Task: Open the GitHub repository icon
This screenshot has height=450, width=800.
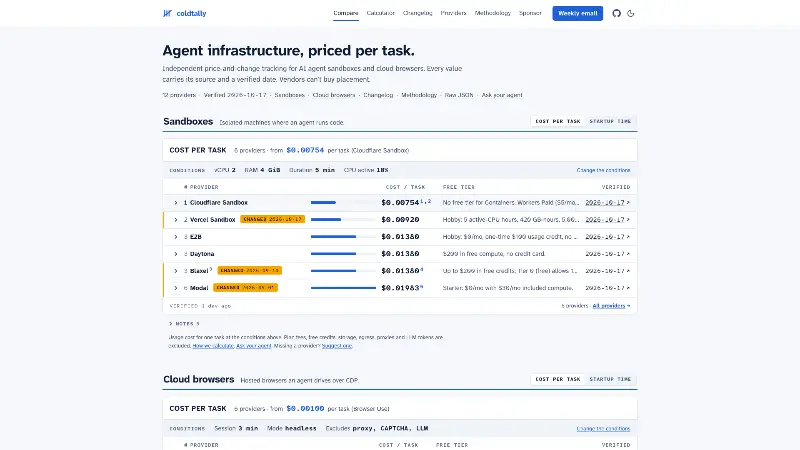Action: pos(616,13)
